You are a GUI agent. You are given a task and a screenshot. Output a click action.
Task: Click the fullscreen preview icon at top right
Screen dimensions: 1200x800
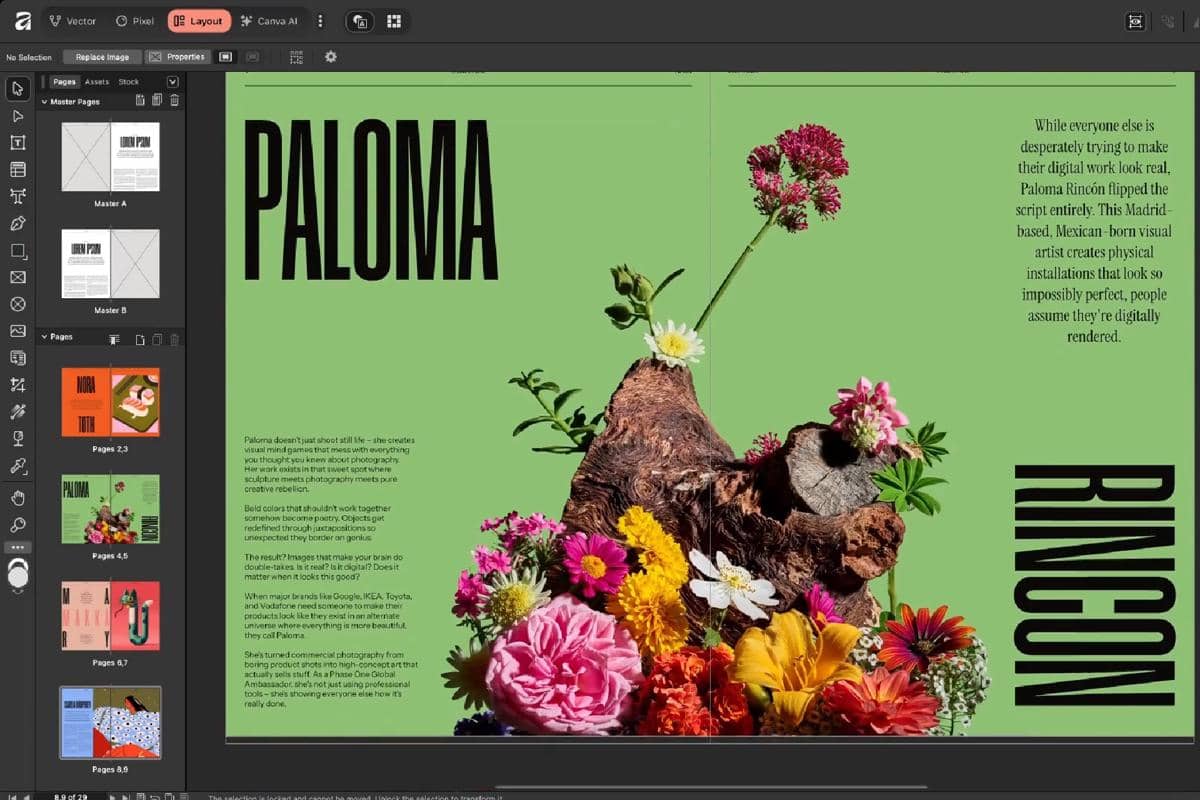(x=1136, y=21)
